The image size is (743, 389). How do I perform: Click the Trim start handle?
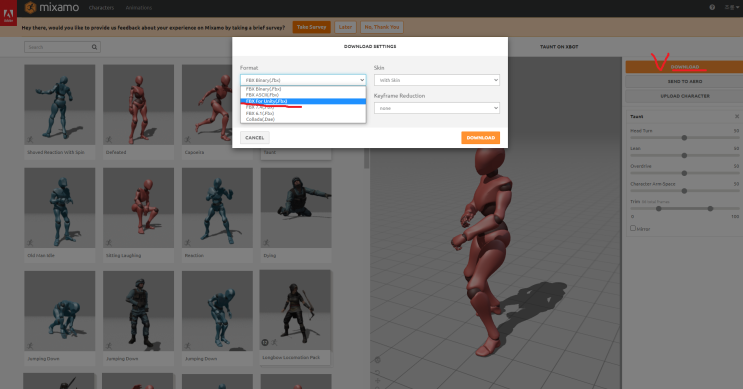(658, 208)
